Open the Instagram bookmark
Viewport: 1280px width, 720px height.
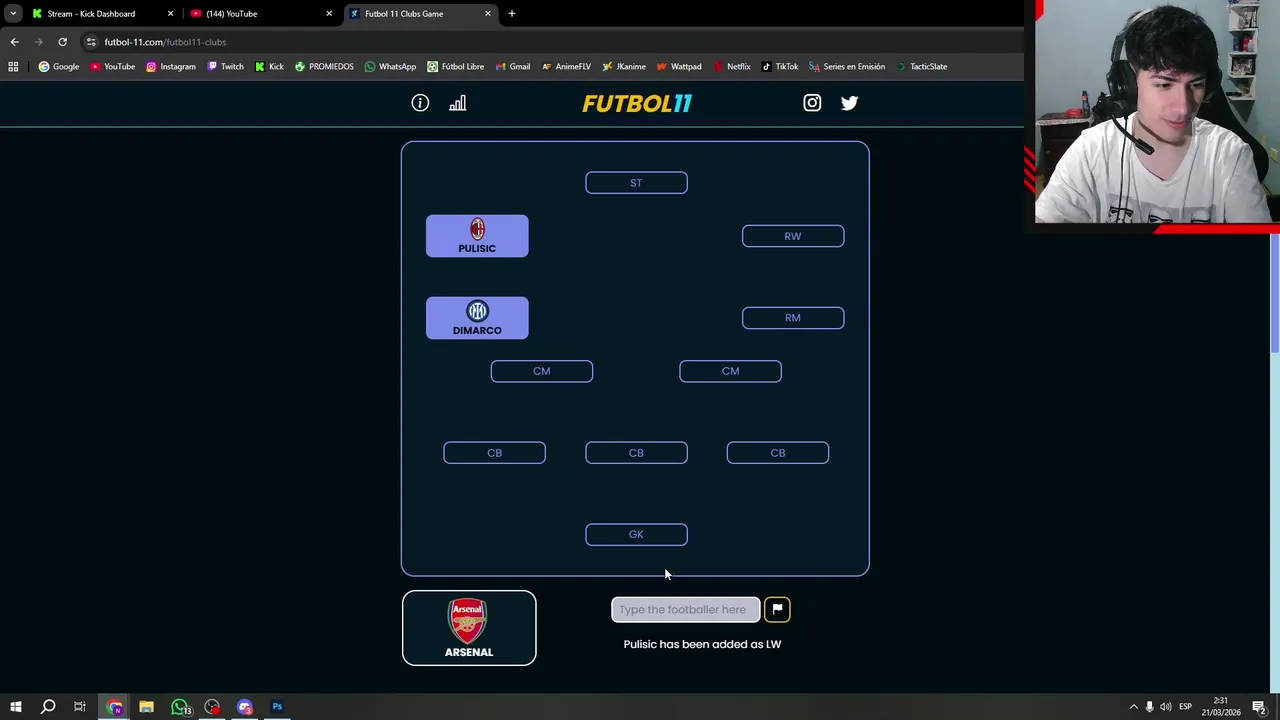click(x=171, y=67)
